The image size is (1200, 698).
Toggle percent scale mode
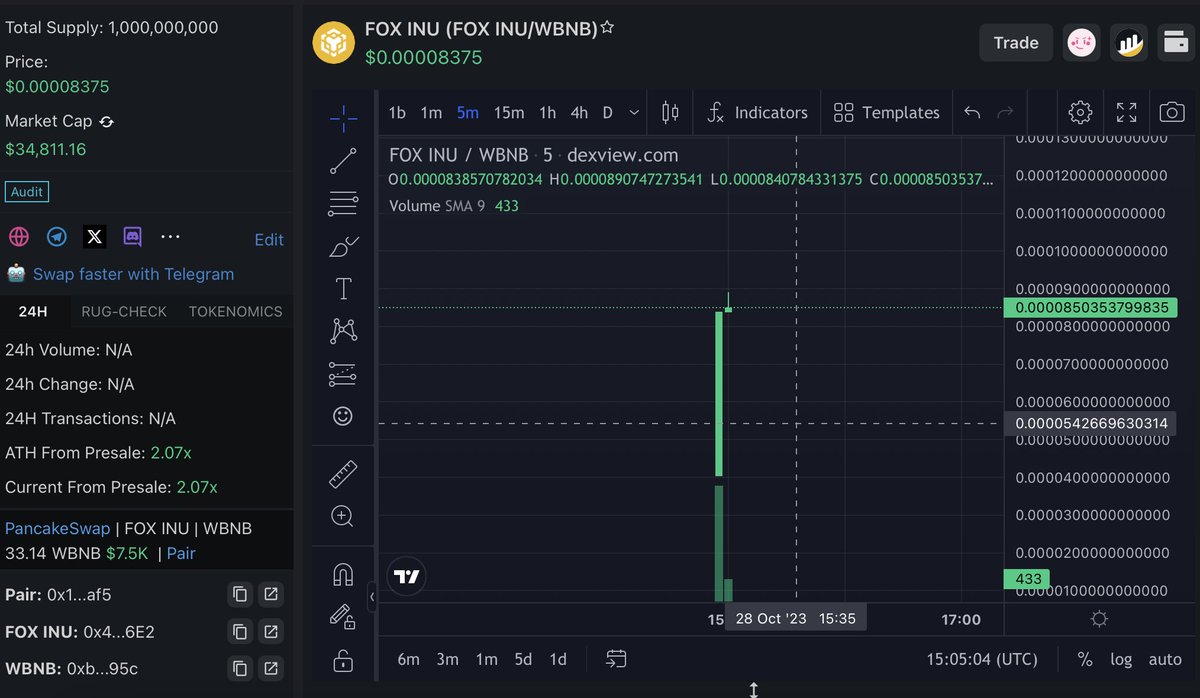tap(1085, 660)
